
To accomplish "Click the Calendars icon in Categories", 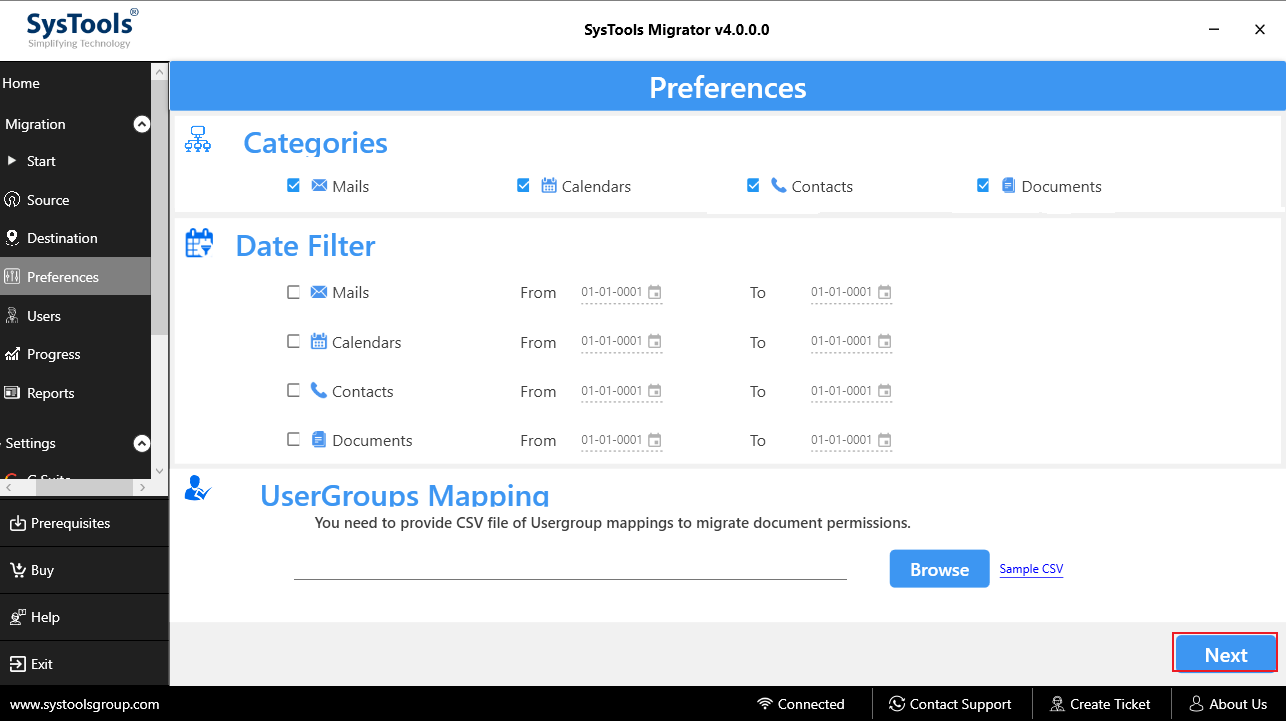I will tap(549, 185).
